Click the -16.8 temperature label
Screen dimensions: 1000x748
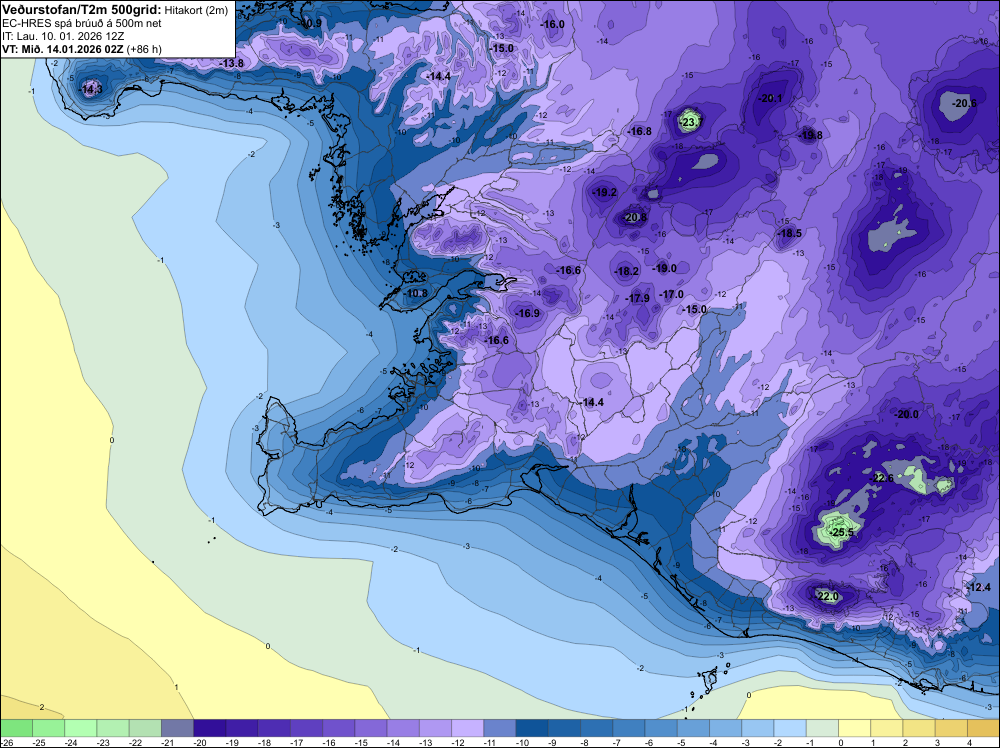[639, 131]
